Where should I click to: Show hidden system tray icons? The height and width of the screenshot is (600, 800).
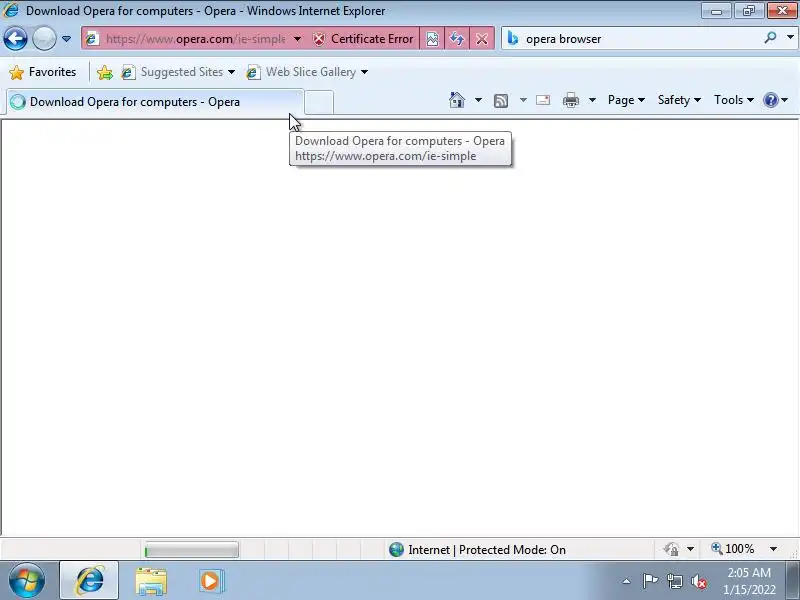[x=627, y=581]
